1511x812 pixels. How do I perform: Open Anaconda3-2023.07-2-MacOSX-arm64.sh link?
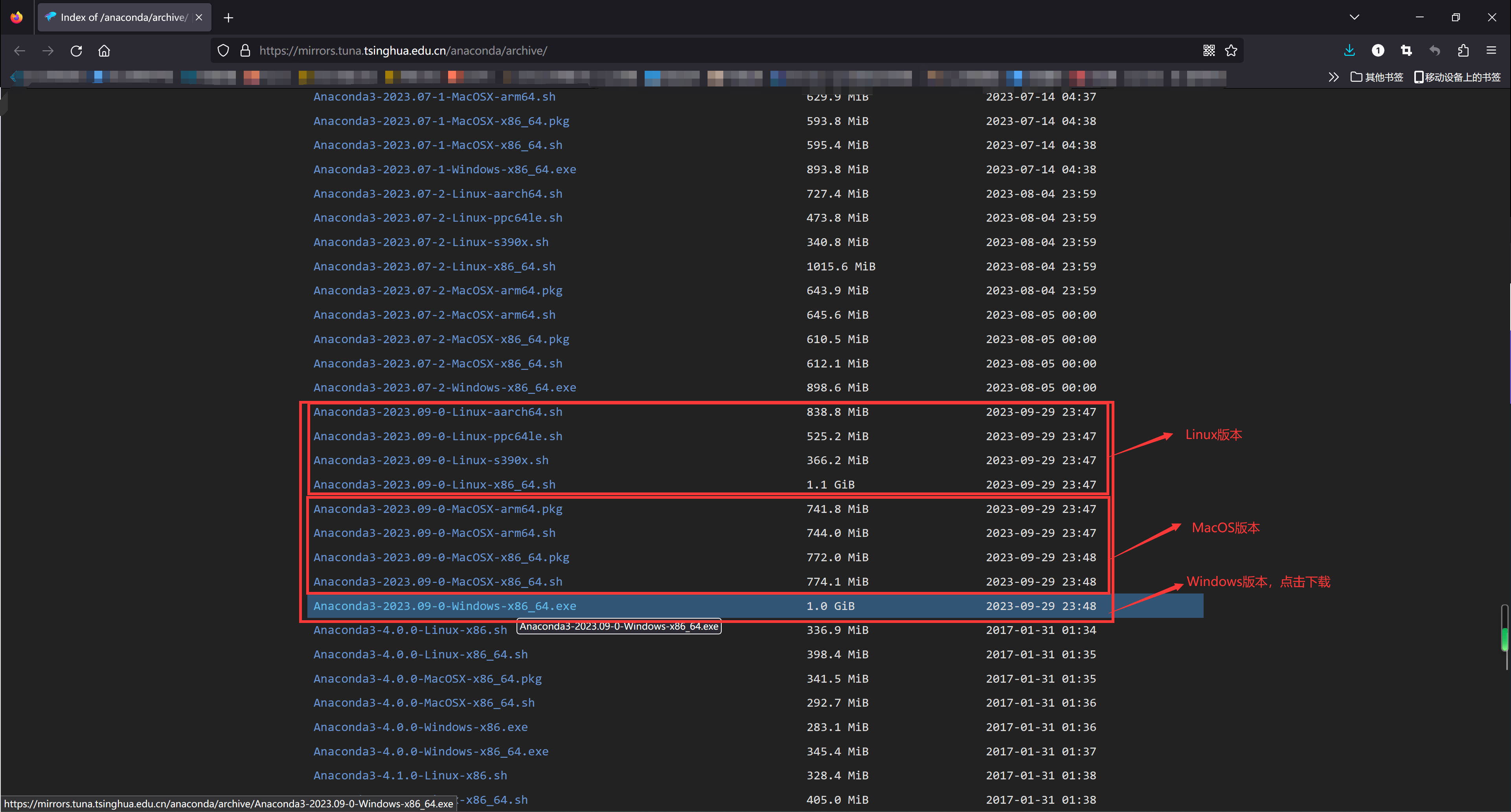point(434,315)
